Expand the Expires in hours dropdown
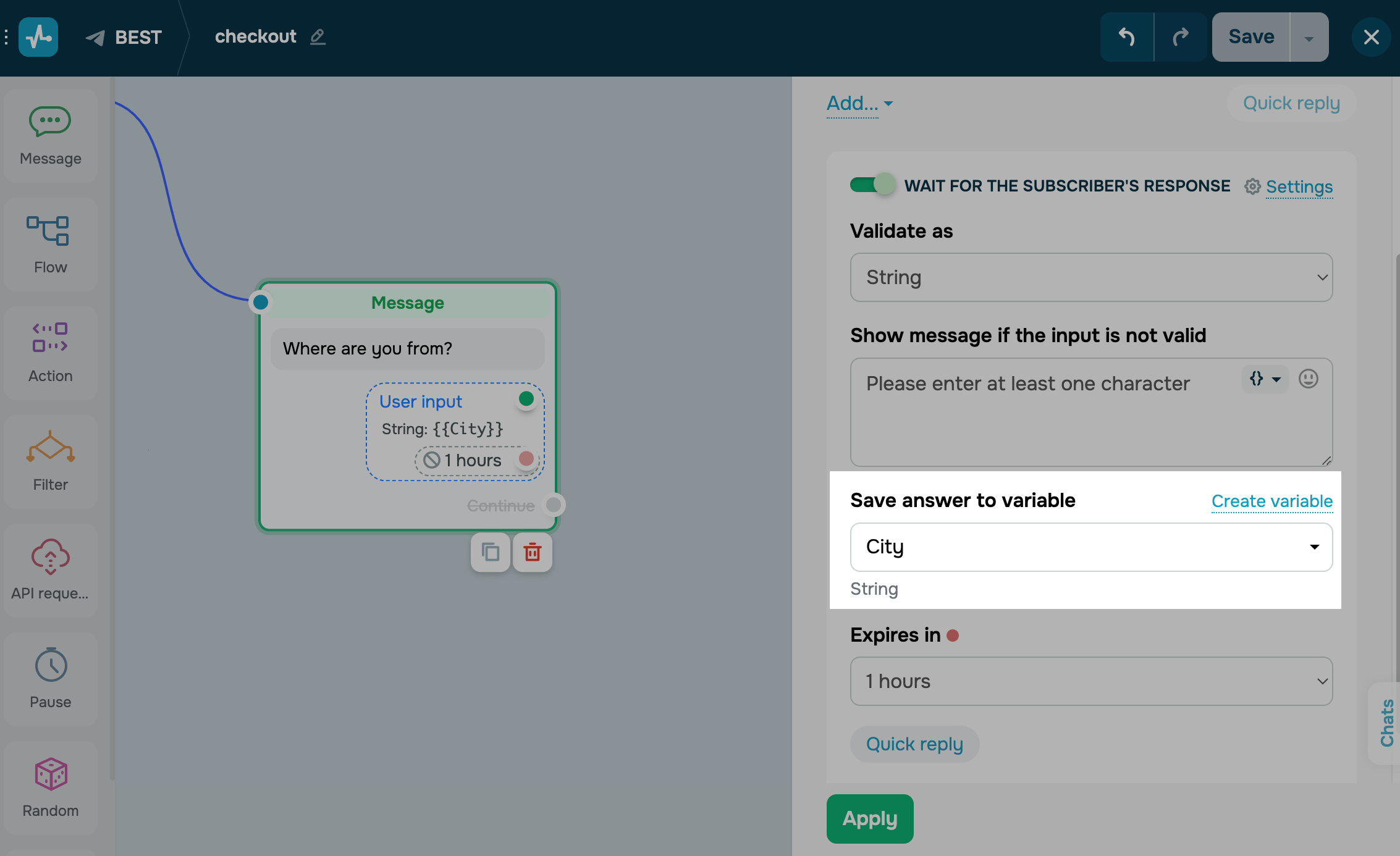The height and width of the screenshot is (856, 1400). (x=1091, y=681)
